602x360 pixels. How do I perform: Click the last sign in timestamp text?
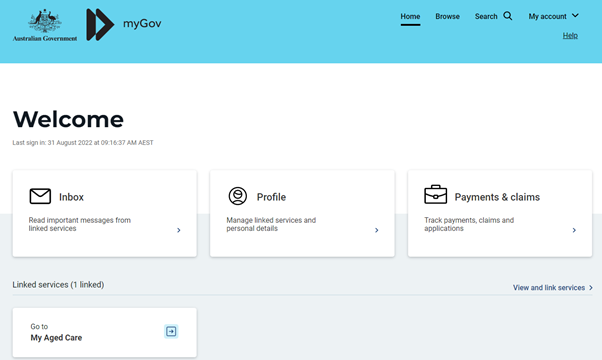tap(83, 143)
